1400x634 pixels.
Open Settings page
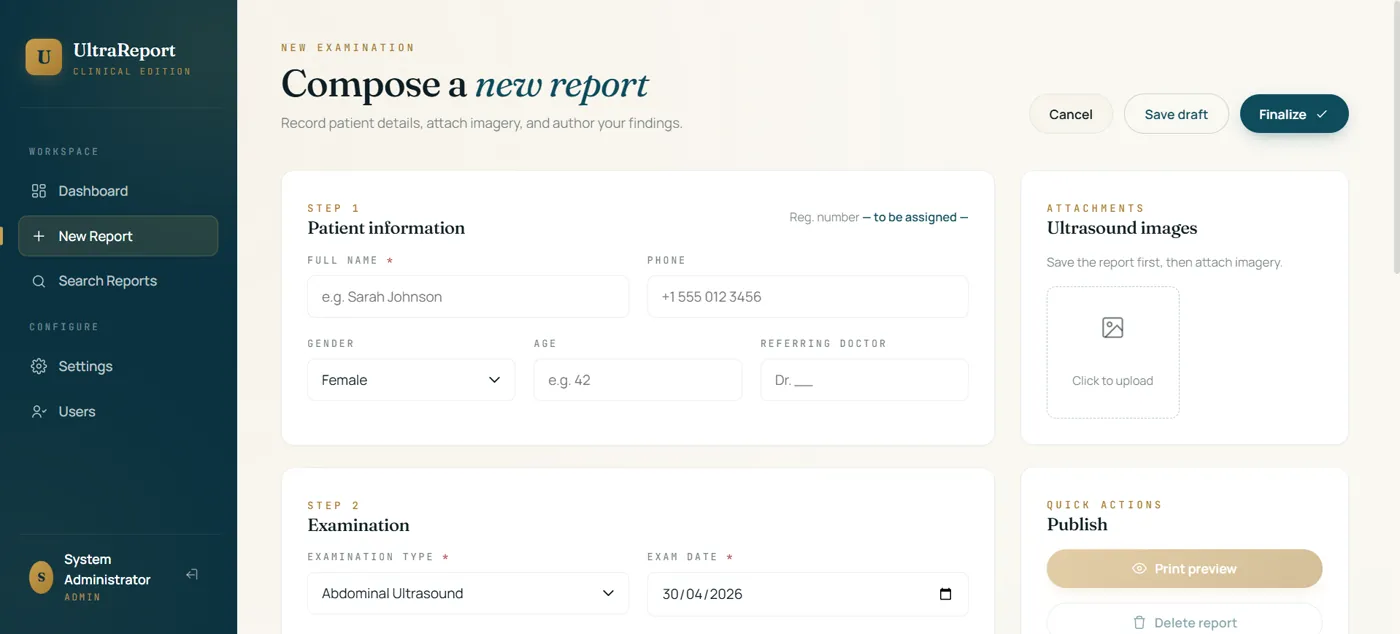pos(118,366)
